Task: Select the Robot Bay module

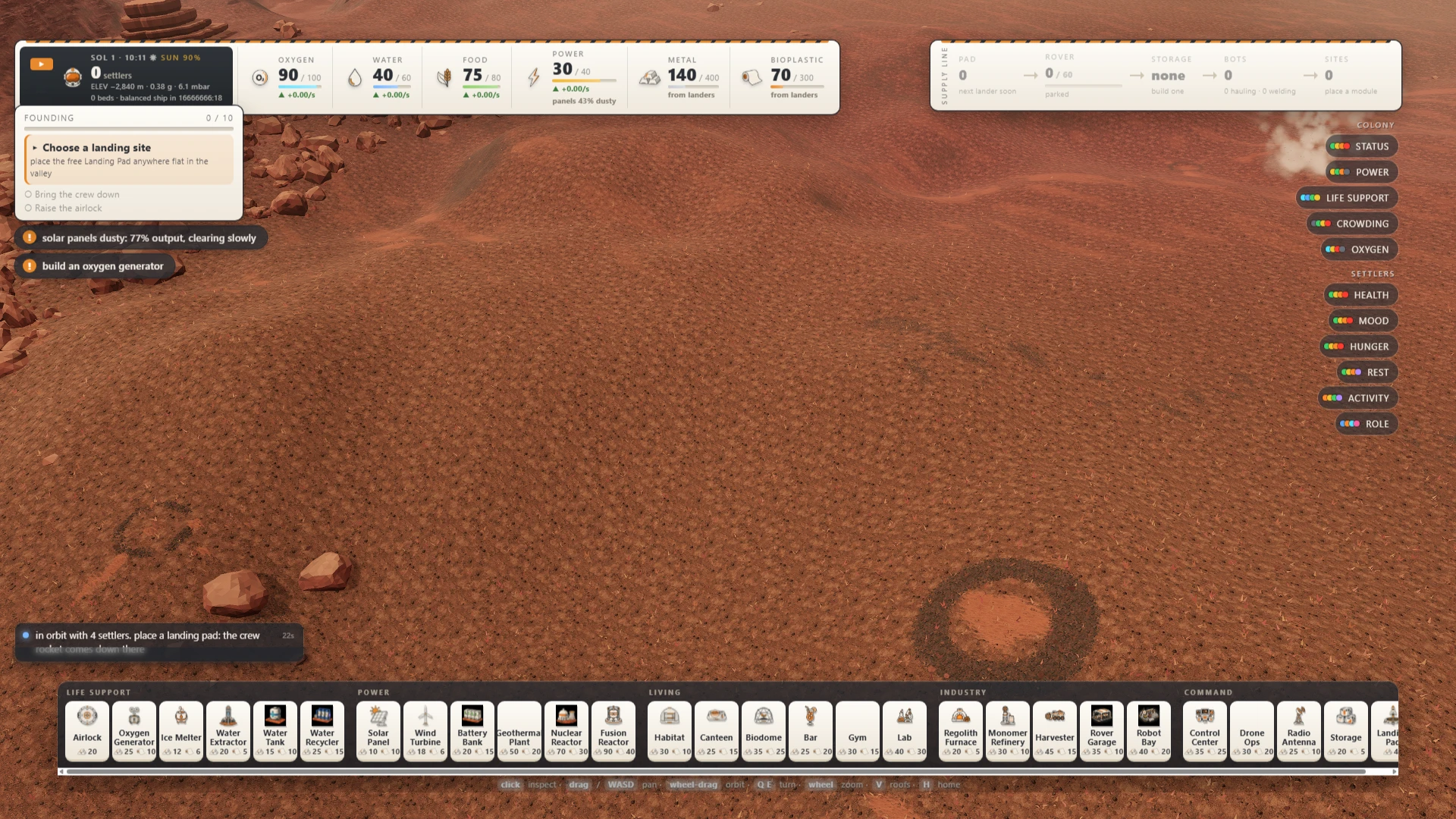Action: pos(1149,730)
